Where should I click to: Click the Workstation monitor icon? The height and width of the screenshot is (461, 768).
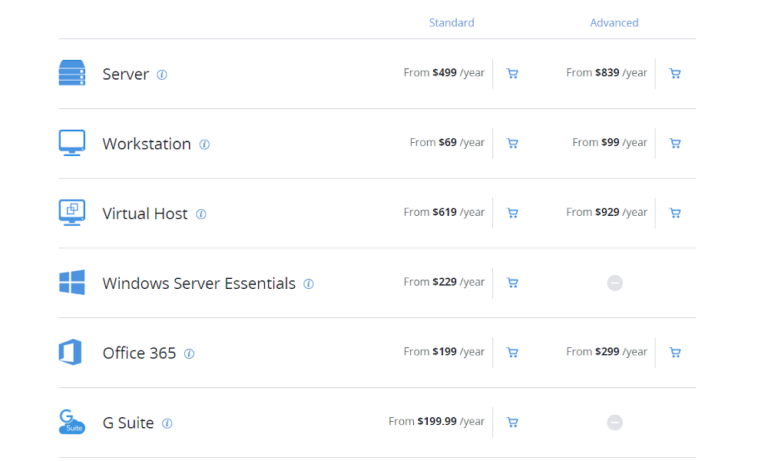point(72,143)
